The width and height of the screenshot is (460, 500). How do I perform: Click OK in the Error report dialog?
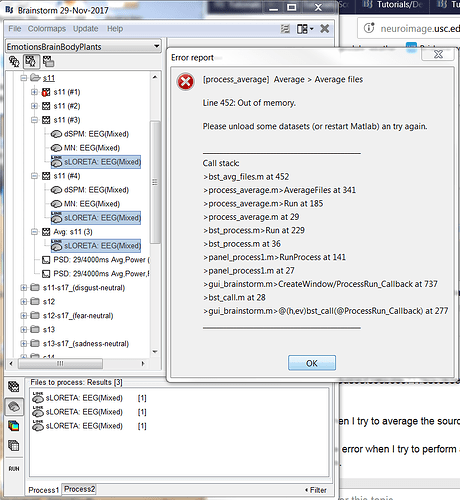coord(312,363)
